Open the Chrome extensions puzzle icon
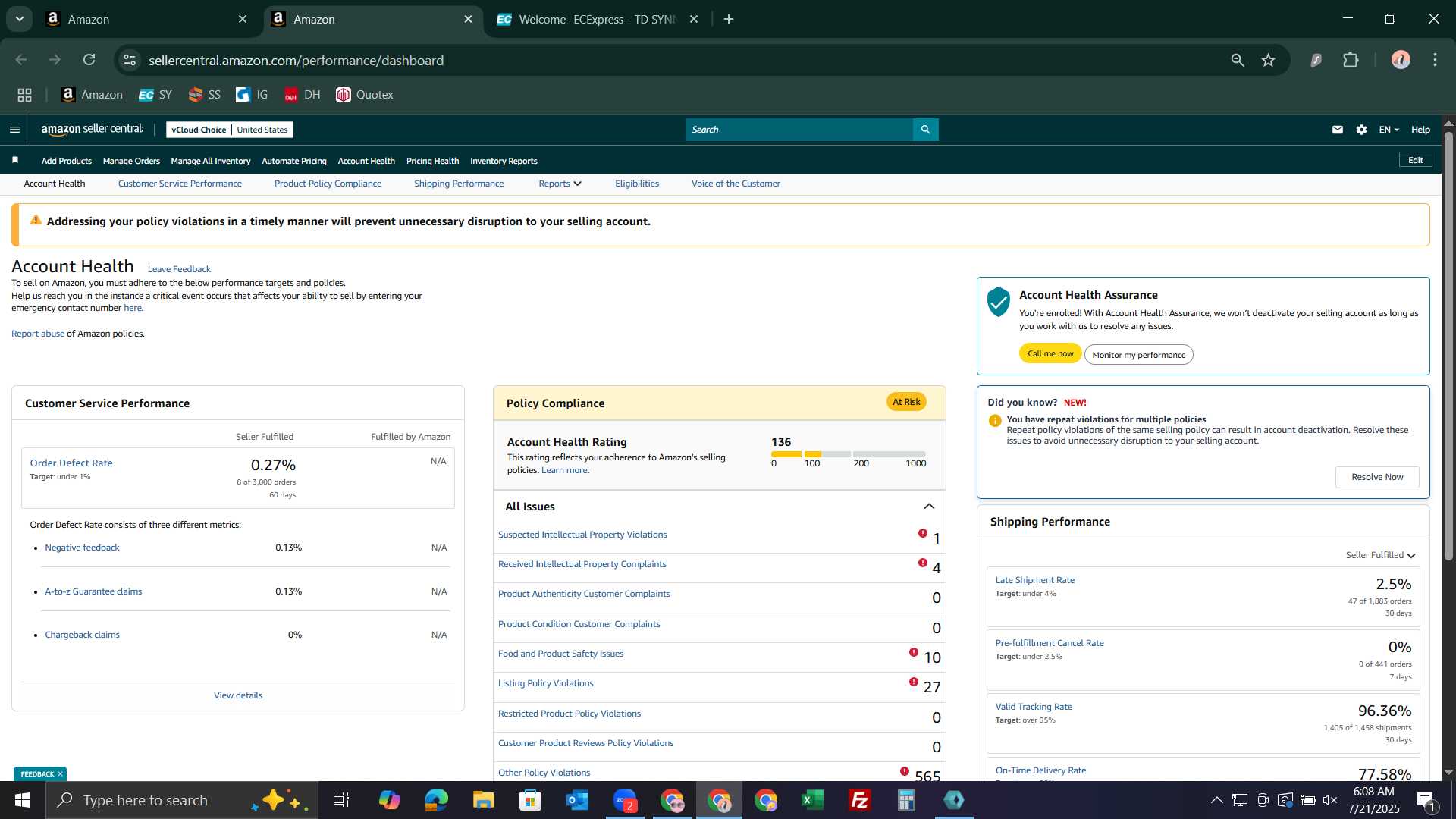1456x819 pixels. point(1351,60)
